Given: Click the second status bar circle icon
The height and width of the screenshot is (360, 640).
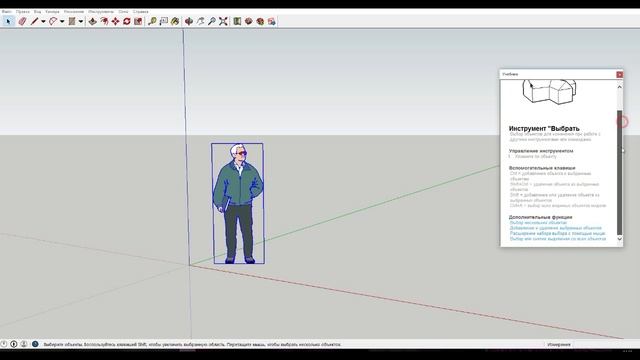Looking at the screenshot, I should point(14,344).
